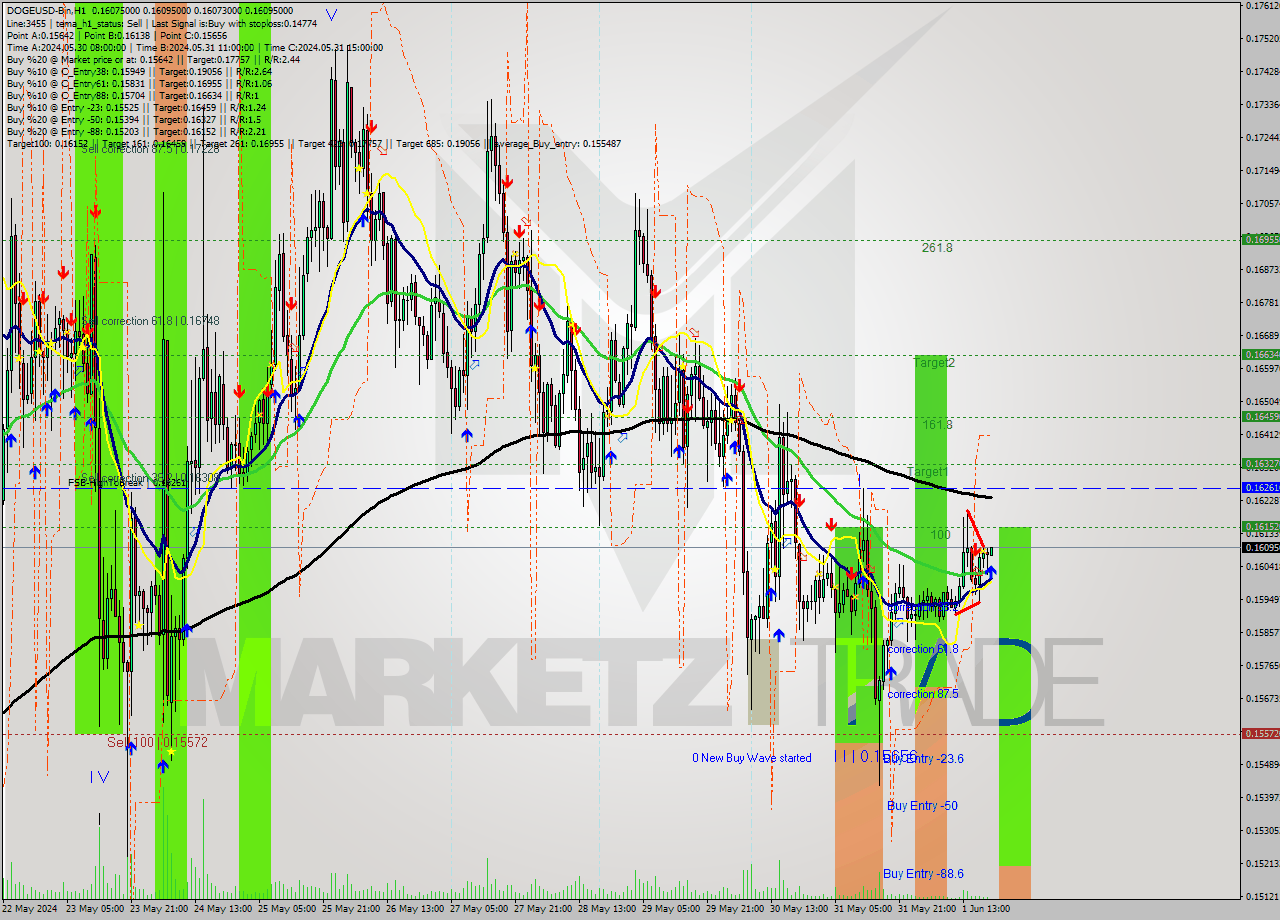This screenshot has height=920, width=1280.
Task: Click the '31 May 21:00' time label
Action: click(927, 909)
